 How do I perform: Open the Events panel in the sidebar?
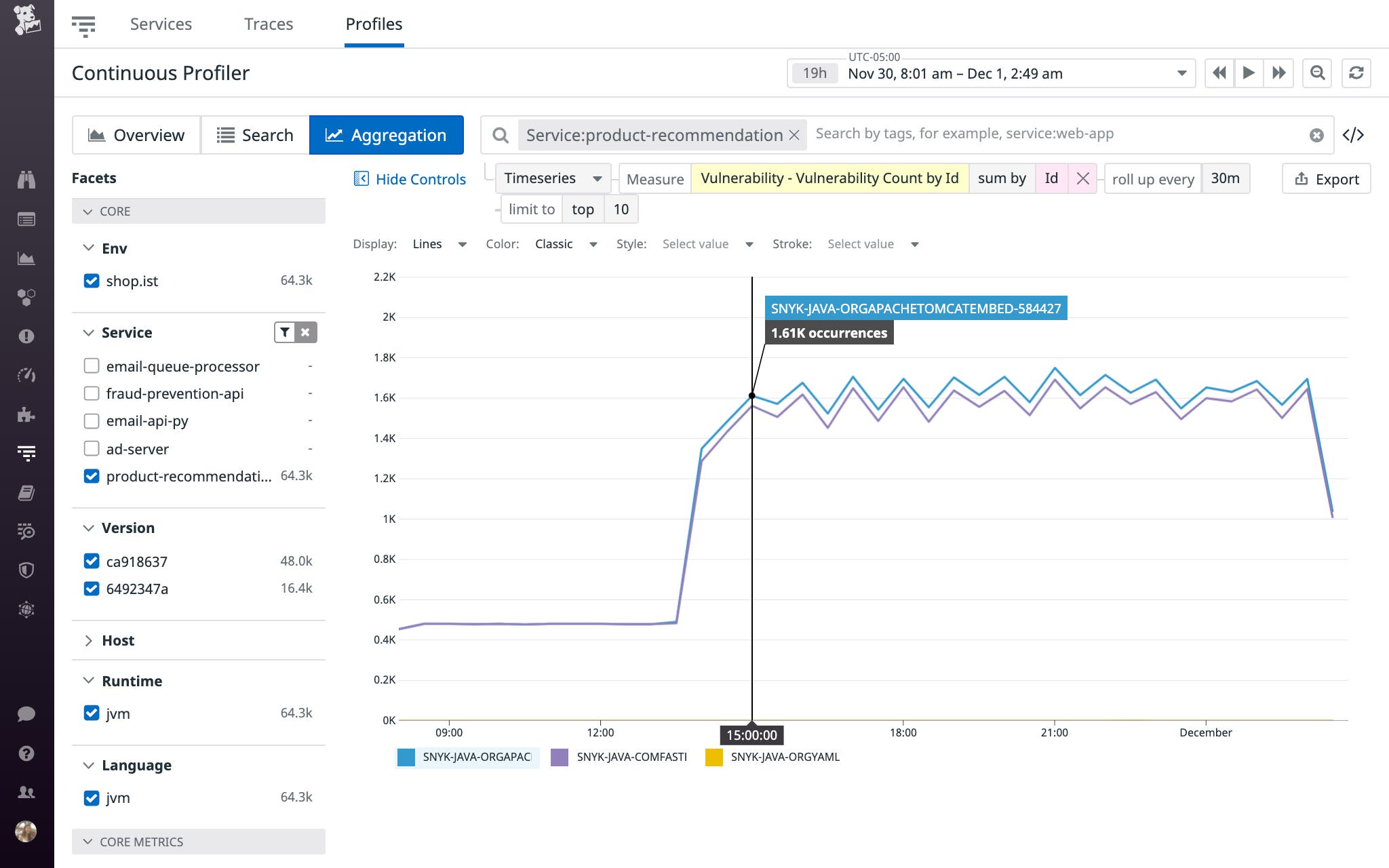click(x=27, y=219)
